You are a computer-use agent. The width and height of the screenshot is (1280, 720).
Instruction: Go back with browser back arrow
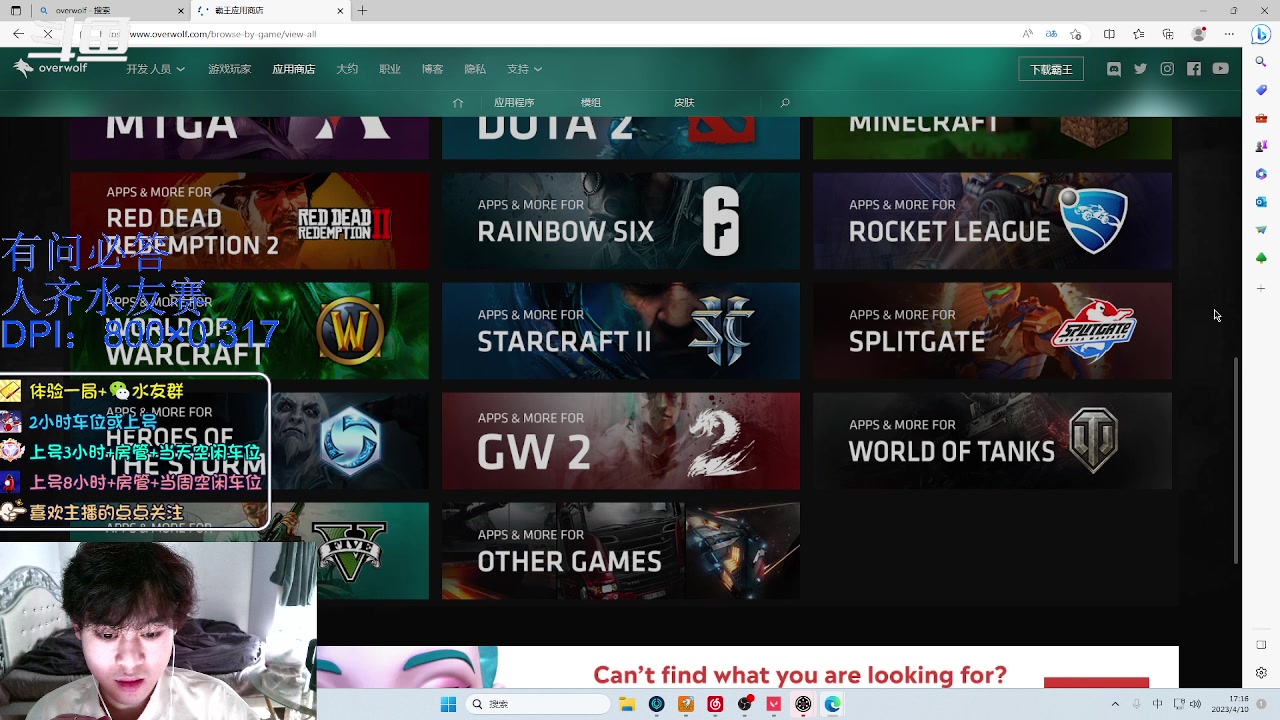pos(18,34)
